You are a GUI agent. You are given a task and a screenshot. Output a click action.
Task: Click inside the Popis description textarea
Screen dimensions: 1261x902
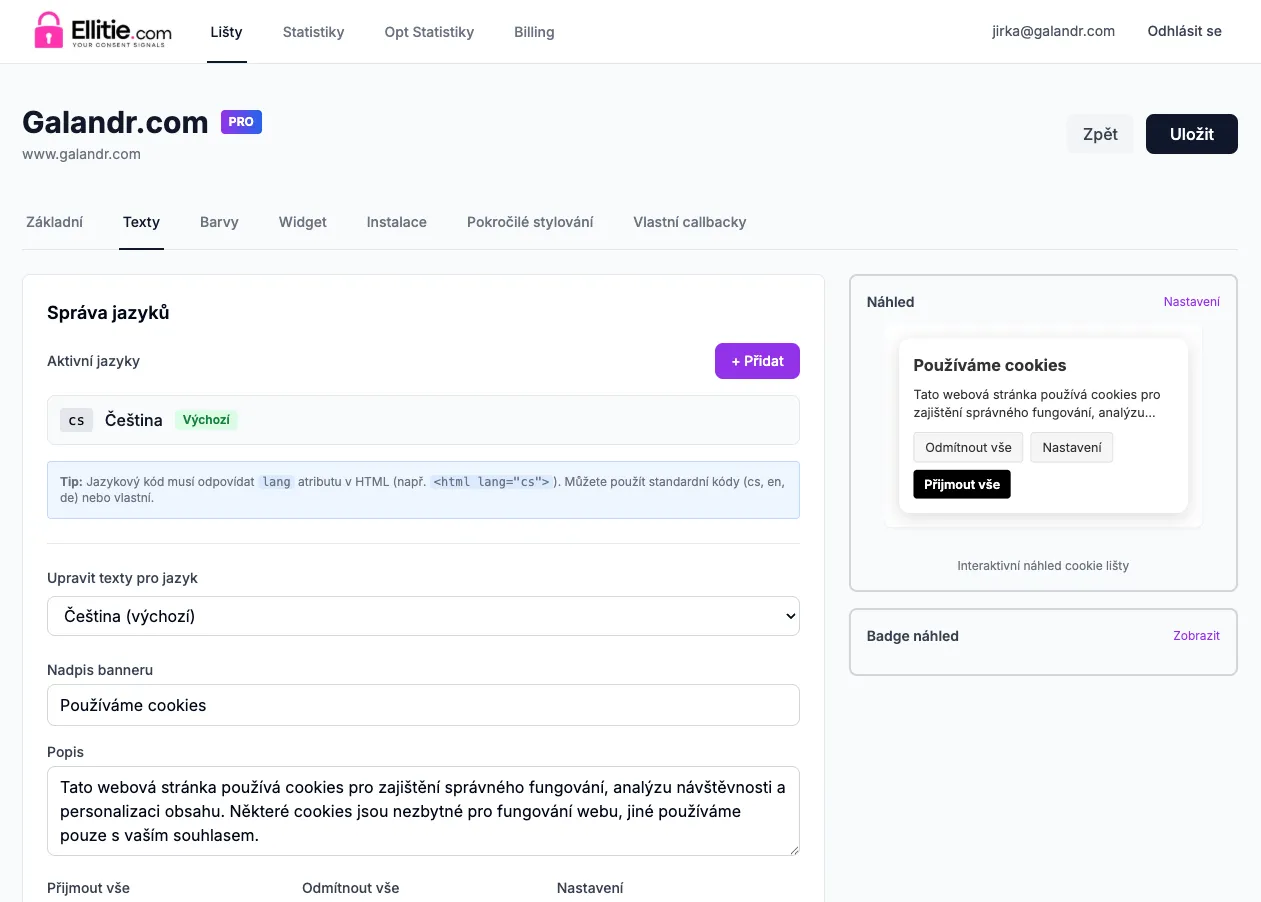pyautogui.click(x=423, y=810)
